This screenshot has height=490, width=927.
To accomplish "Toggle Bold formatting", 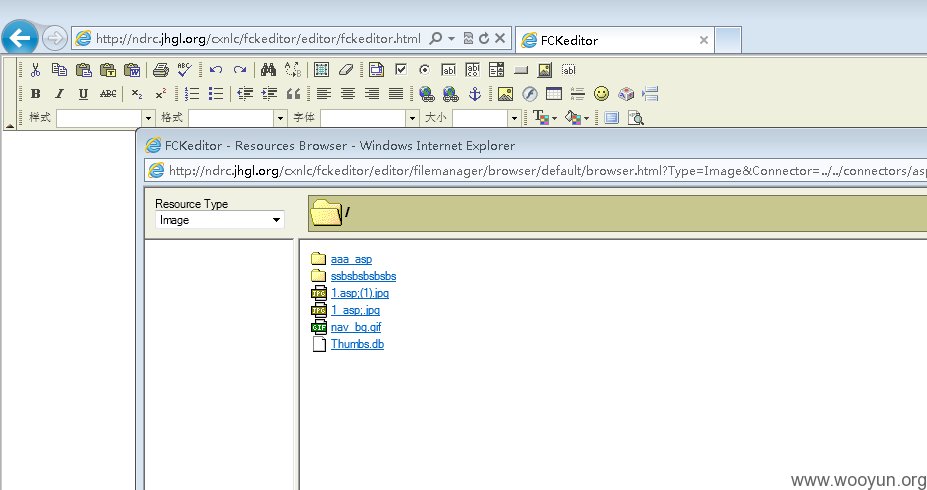I will point(35,93).
